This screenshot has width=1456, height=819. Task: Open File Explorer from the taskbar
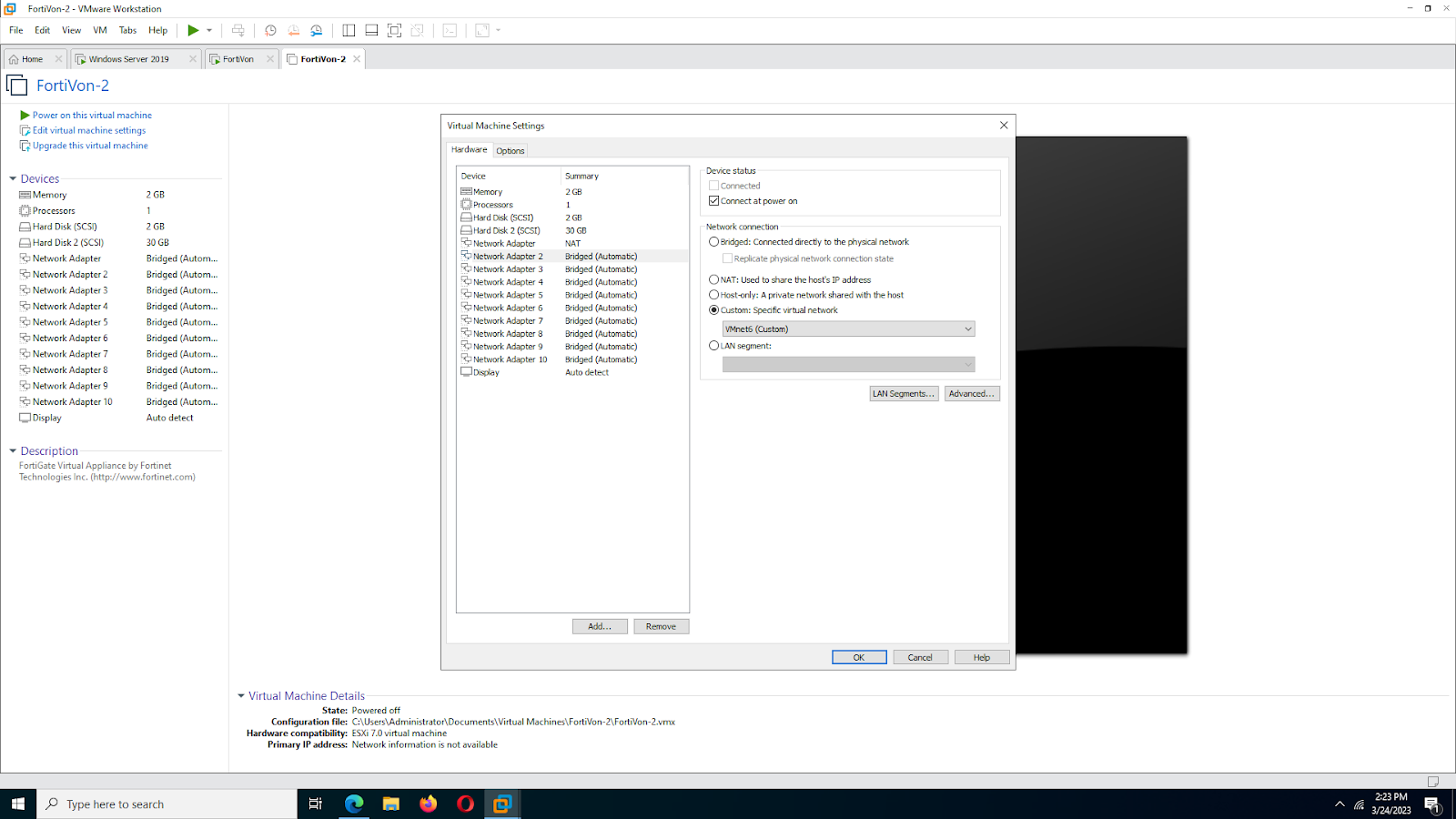(391, 804)
